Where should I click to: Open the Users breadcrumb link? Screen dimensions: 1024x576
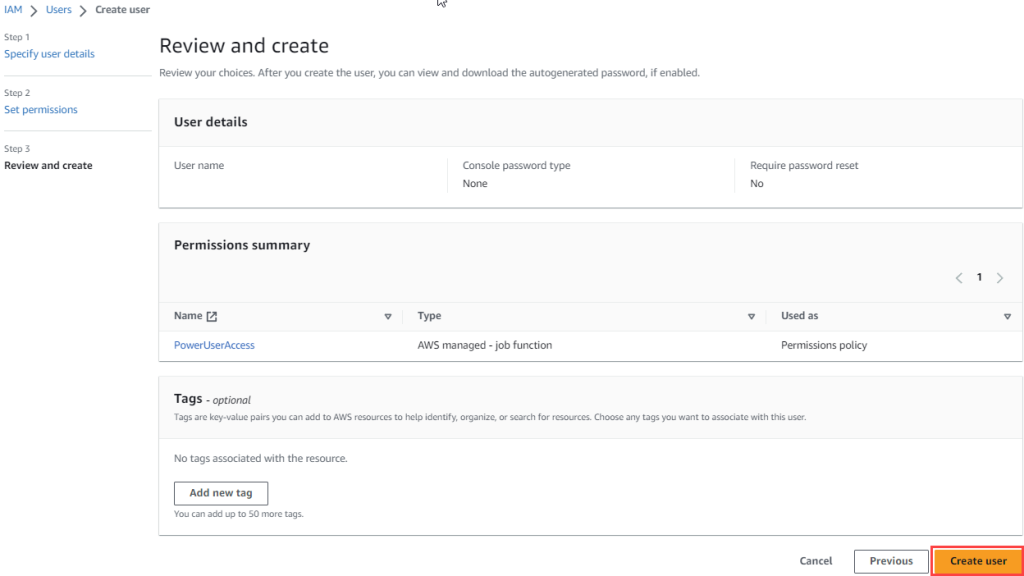(x=58, y=9)
